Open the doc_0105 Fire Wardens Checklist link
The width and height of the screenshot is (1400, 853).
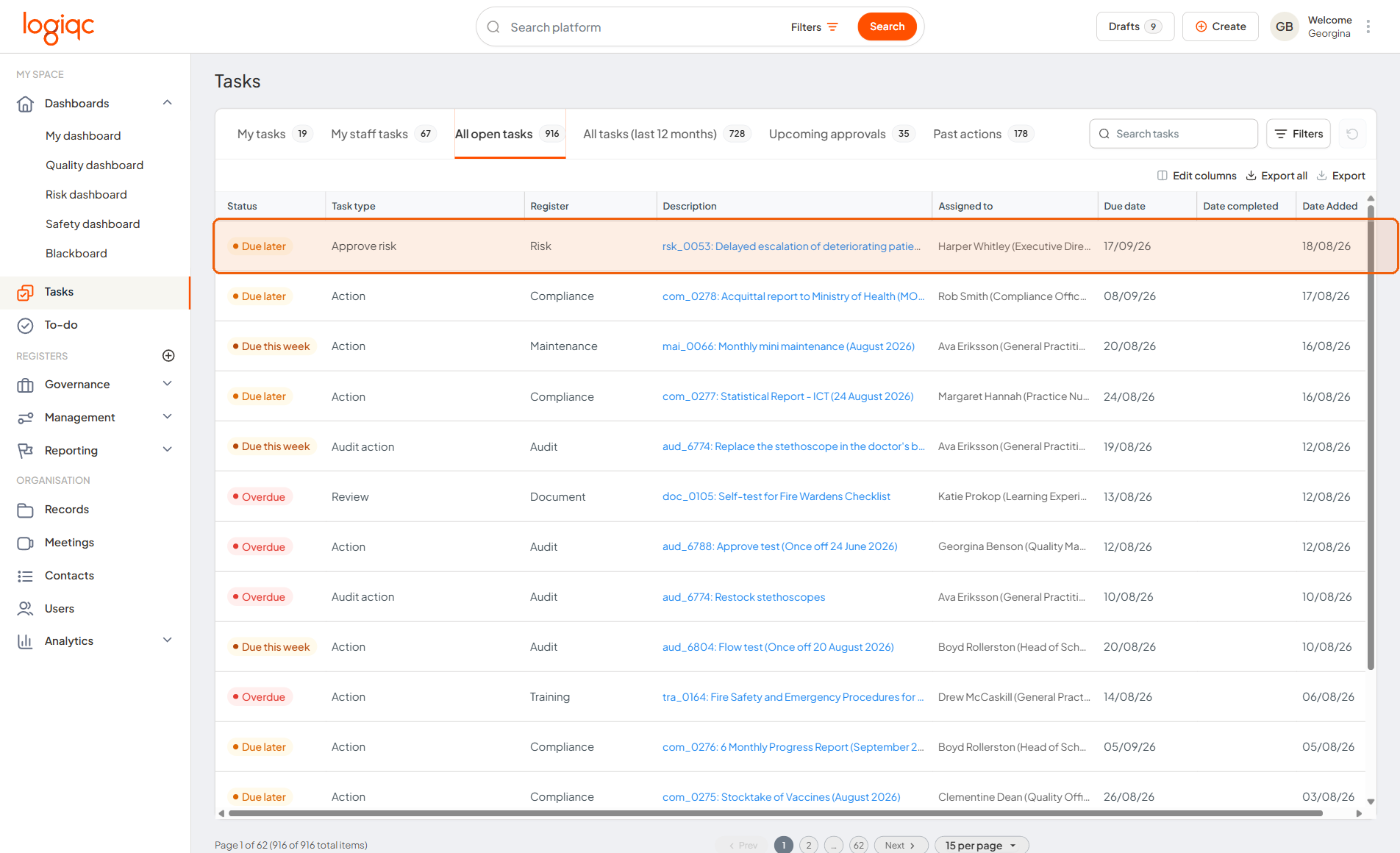(776, 496)
